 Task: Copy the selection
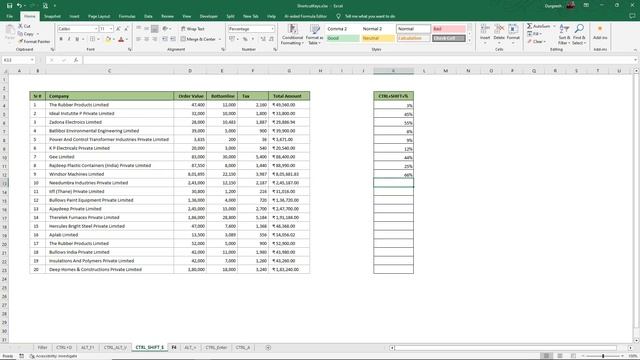click(26, 33)
